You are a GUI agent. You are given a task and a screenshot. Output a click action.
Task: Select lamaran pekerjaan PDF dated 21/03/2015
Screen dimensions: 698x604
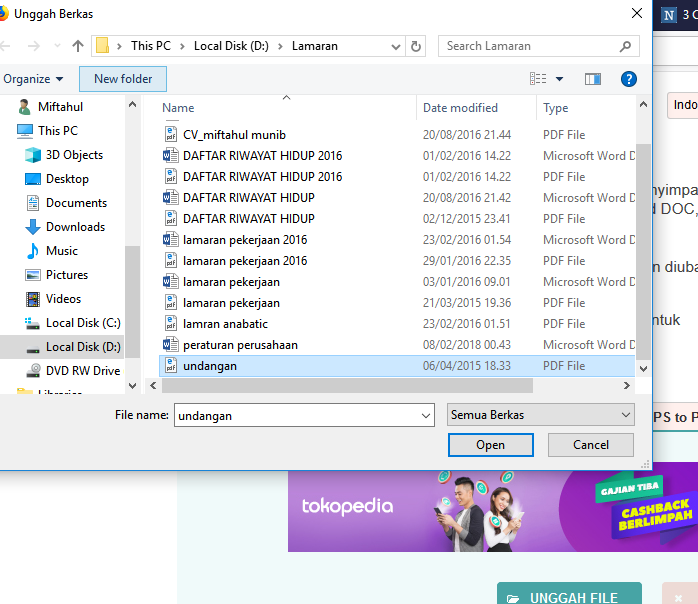tap(397, 303)
